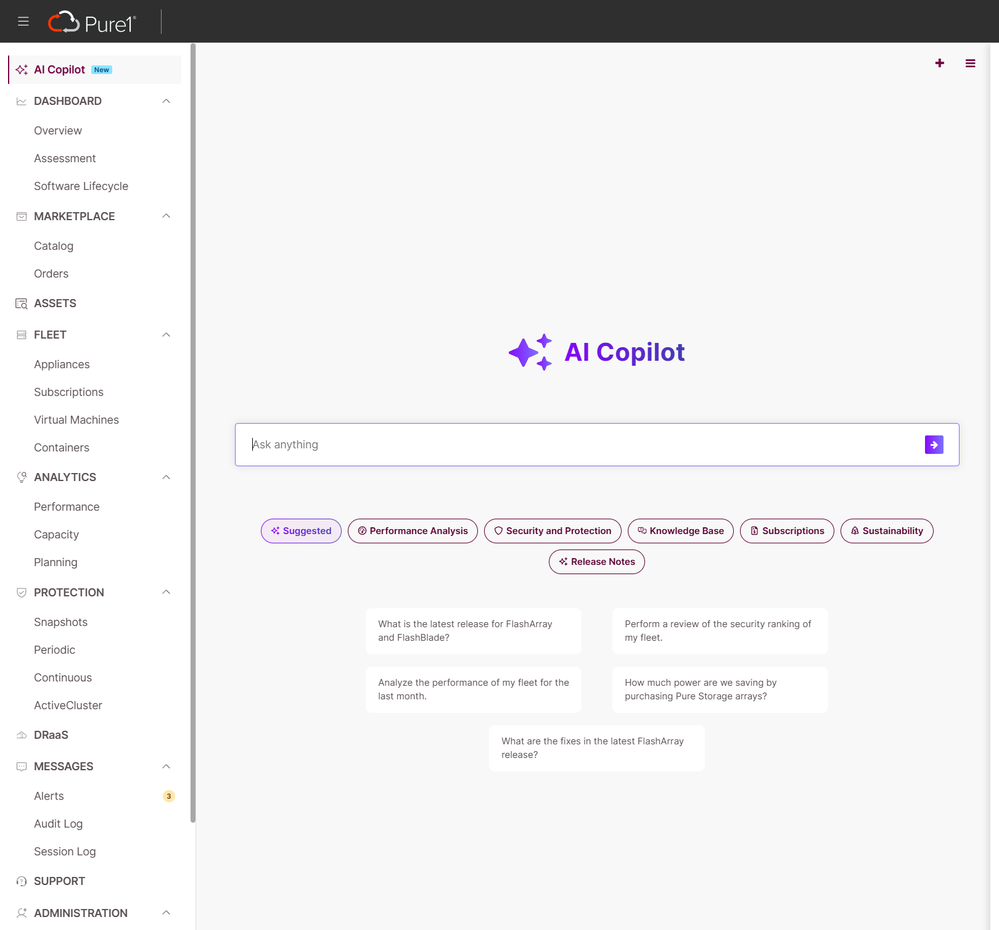The width and height of the screenshot is (999, 930).
Task: Collapse the Fleet section chevron
Action: 166,335
